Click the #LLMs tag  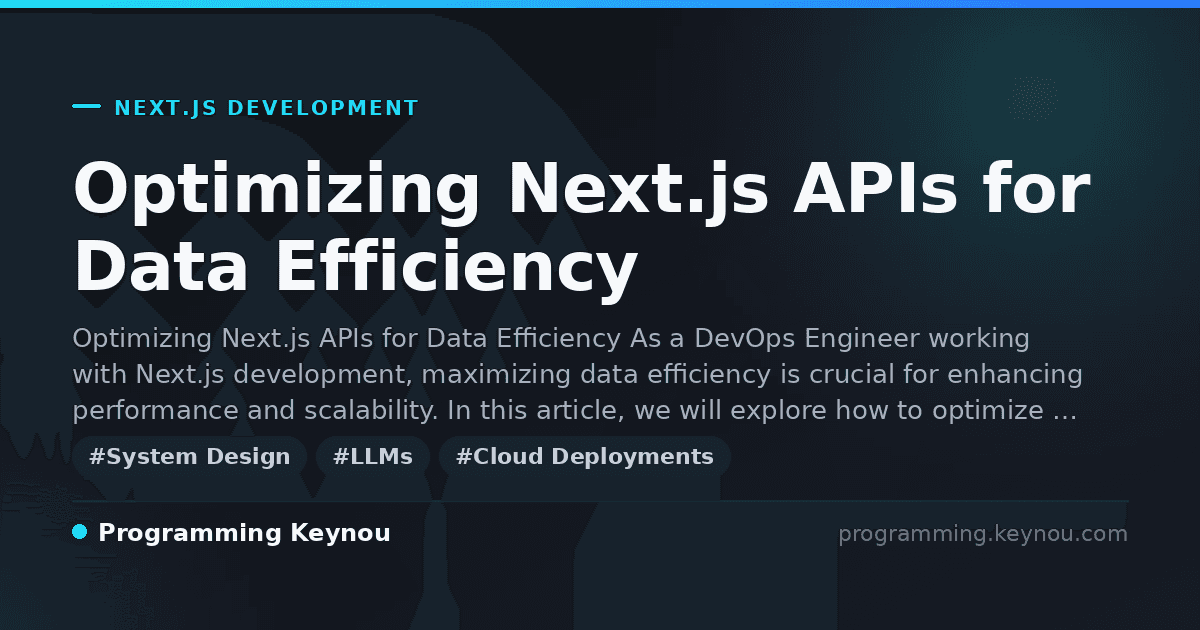[x=373, y=457]
